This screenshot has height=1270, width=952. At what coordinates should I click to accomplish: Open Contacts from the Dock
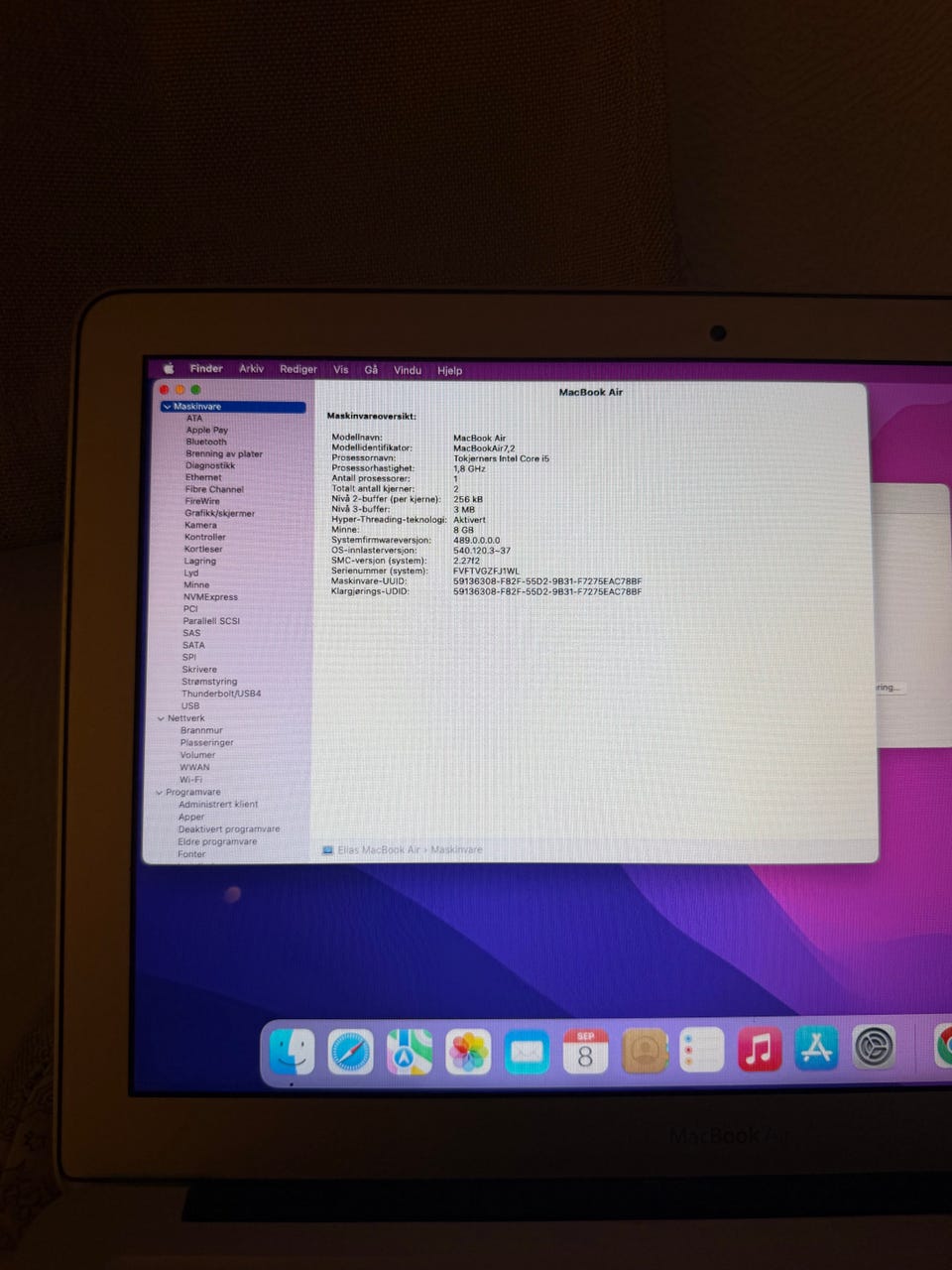click(645, 1051)
